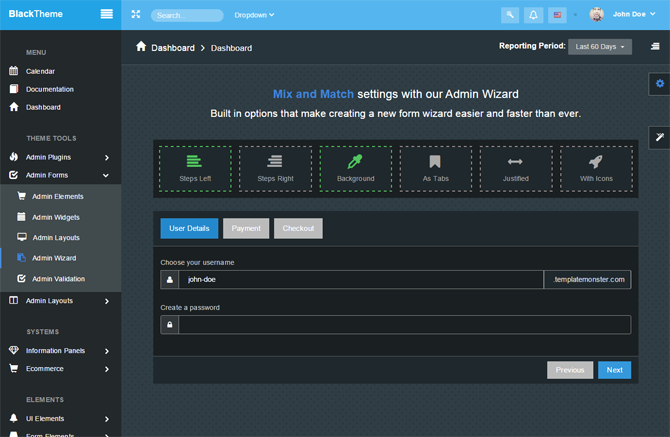Click the top bar wrench icon

click(510, 15)
